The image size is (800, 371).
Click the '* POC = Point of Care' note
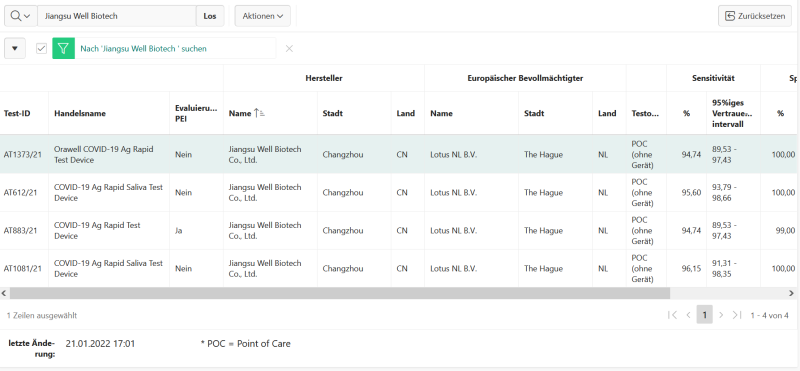pyautogui.click(x=245, y=343)
